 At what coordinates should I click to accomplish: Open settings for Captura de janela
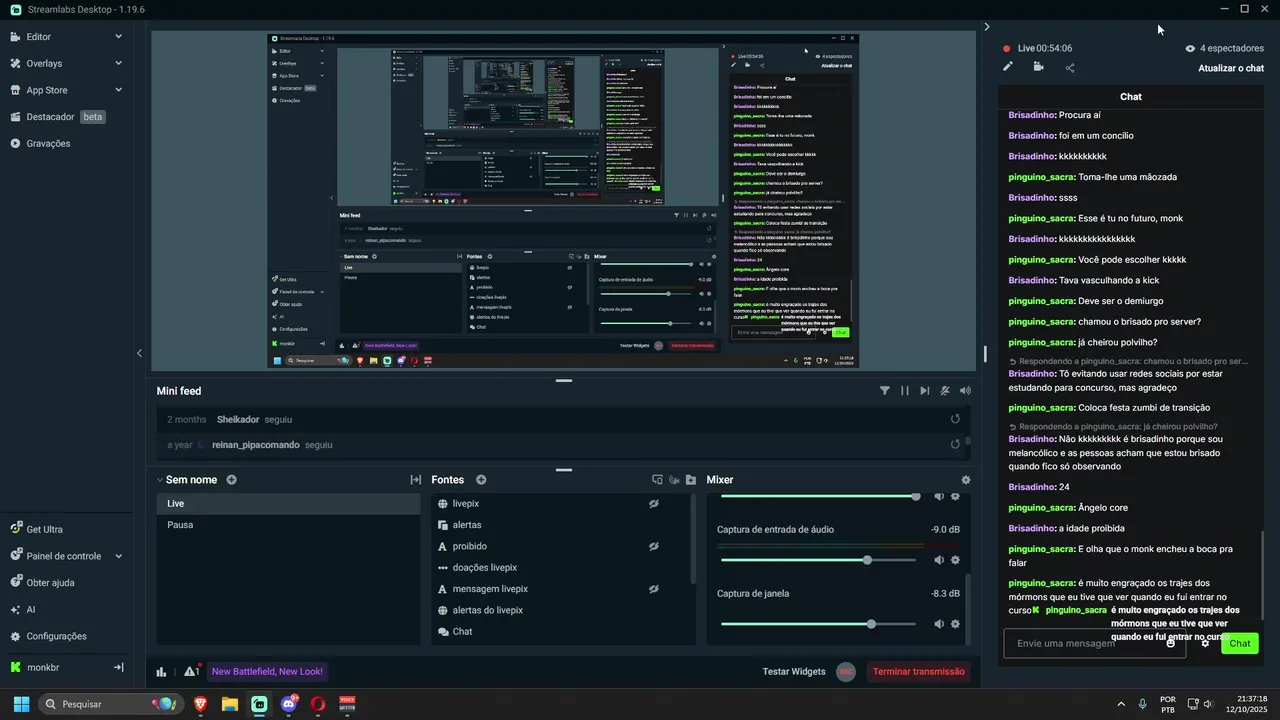point(955,624)
